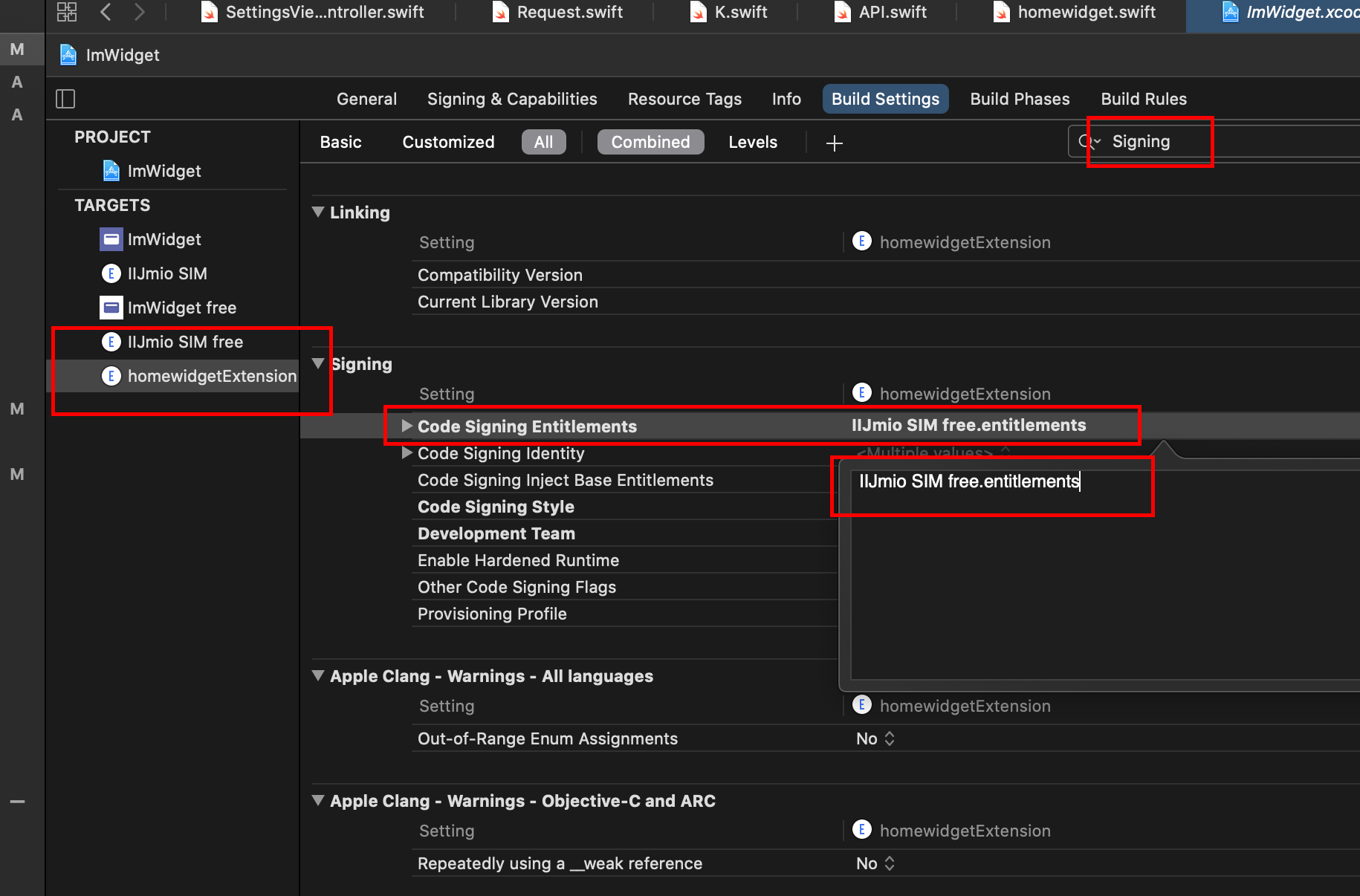The image size is (1360, 896).
Task: Open the Signing & Capabilities tab
Action: click(512, 99)
